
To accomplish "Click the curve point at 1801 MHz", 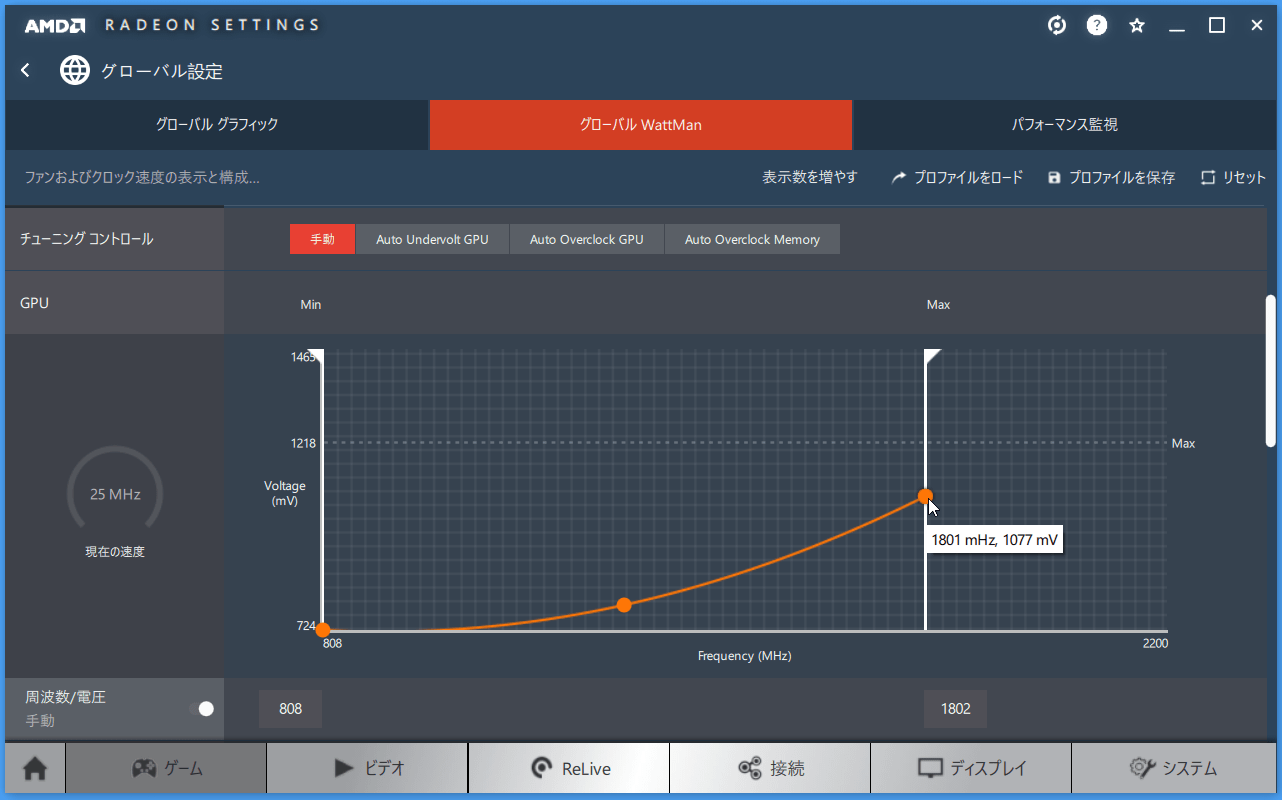I will point(925,496).
